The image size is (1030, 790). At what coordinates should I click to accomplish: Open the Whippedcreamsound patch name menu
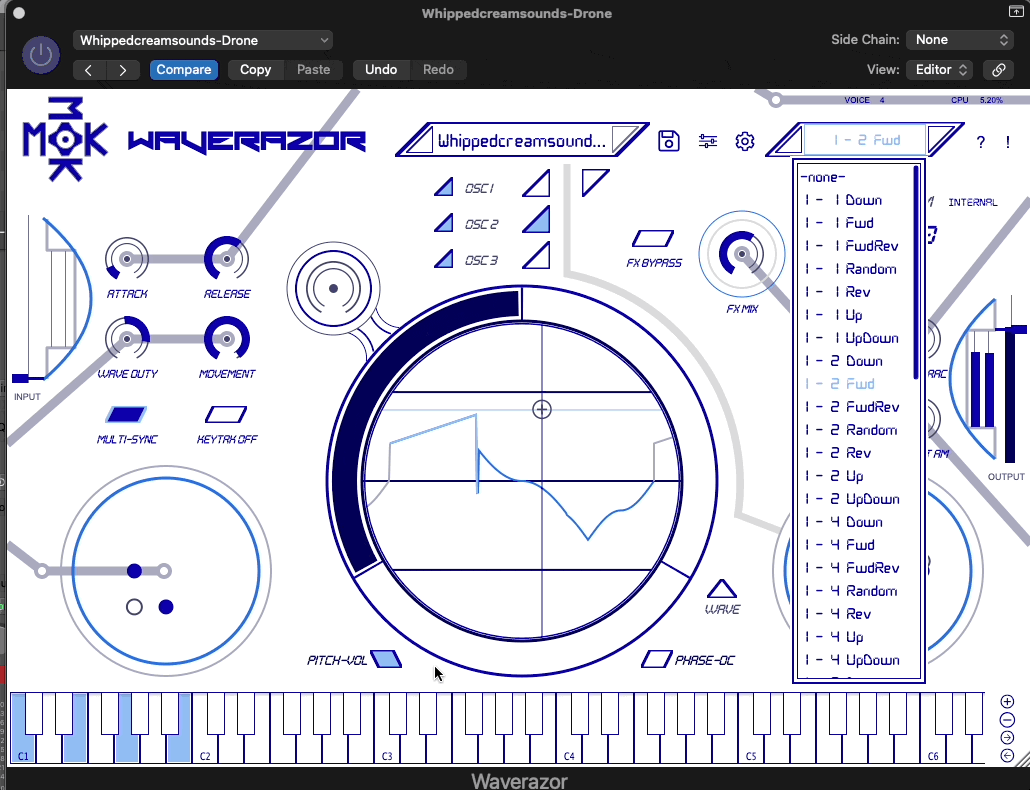[x=522, y=141]
